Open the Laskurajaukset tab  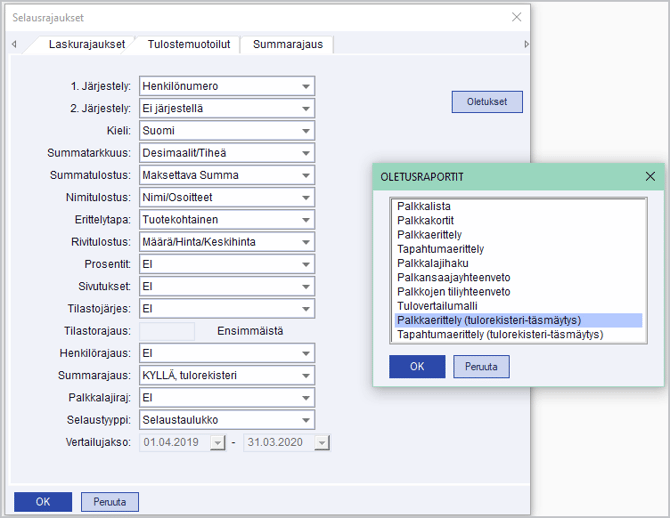point(87,44)
